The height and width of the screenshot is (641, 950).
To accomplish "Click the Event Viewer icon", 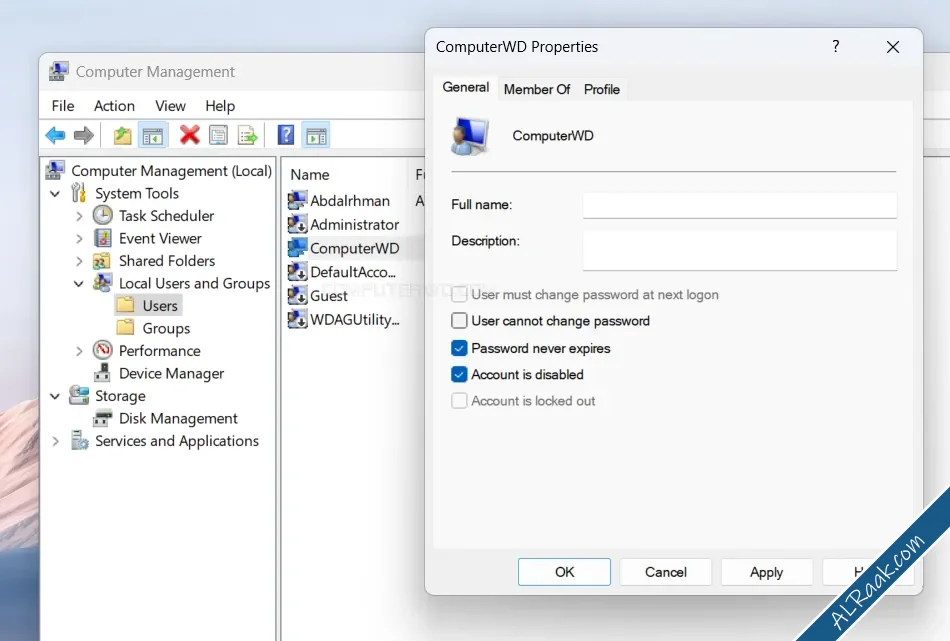I will (x=102, y=238).
